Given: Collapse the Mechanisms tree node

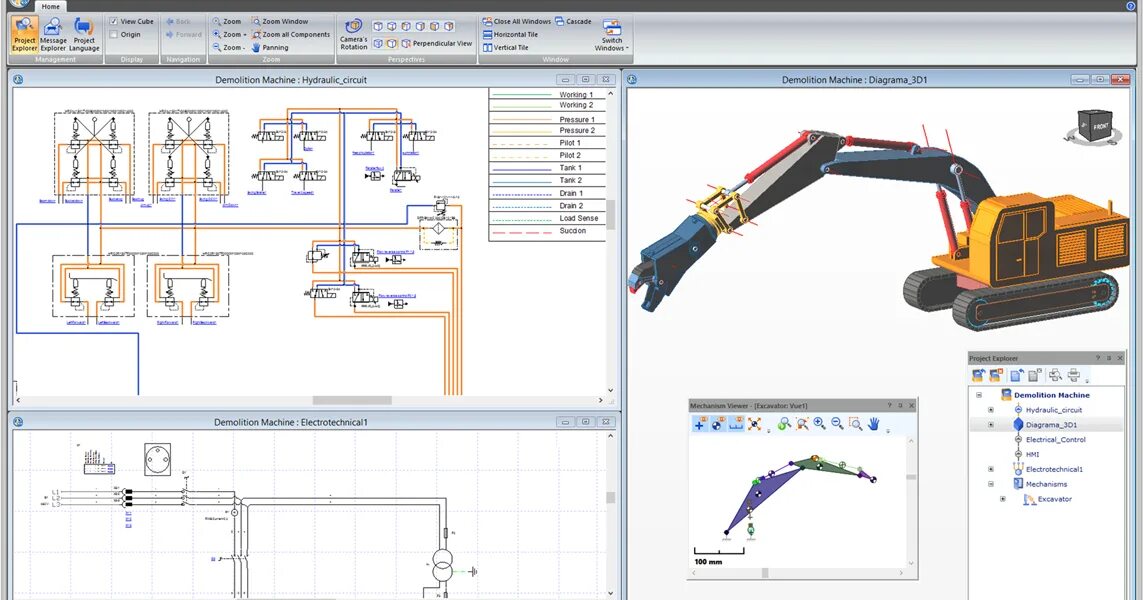Looking at the screenshot, I should [x=991, y=484].
